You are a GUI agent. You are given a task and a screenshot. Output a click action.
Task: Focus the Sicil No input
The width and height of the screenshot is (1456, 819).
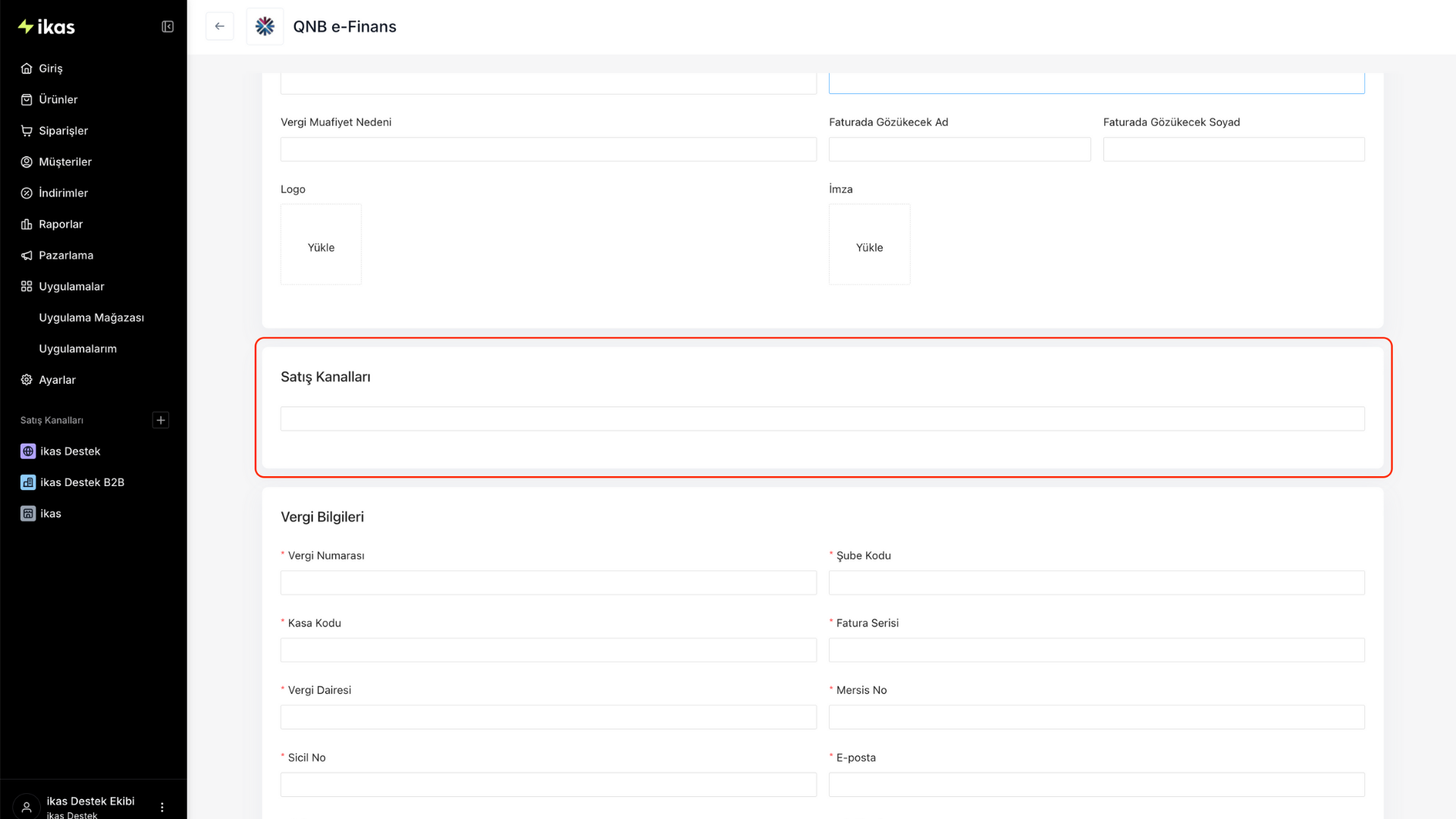[548, 784]
